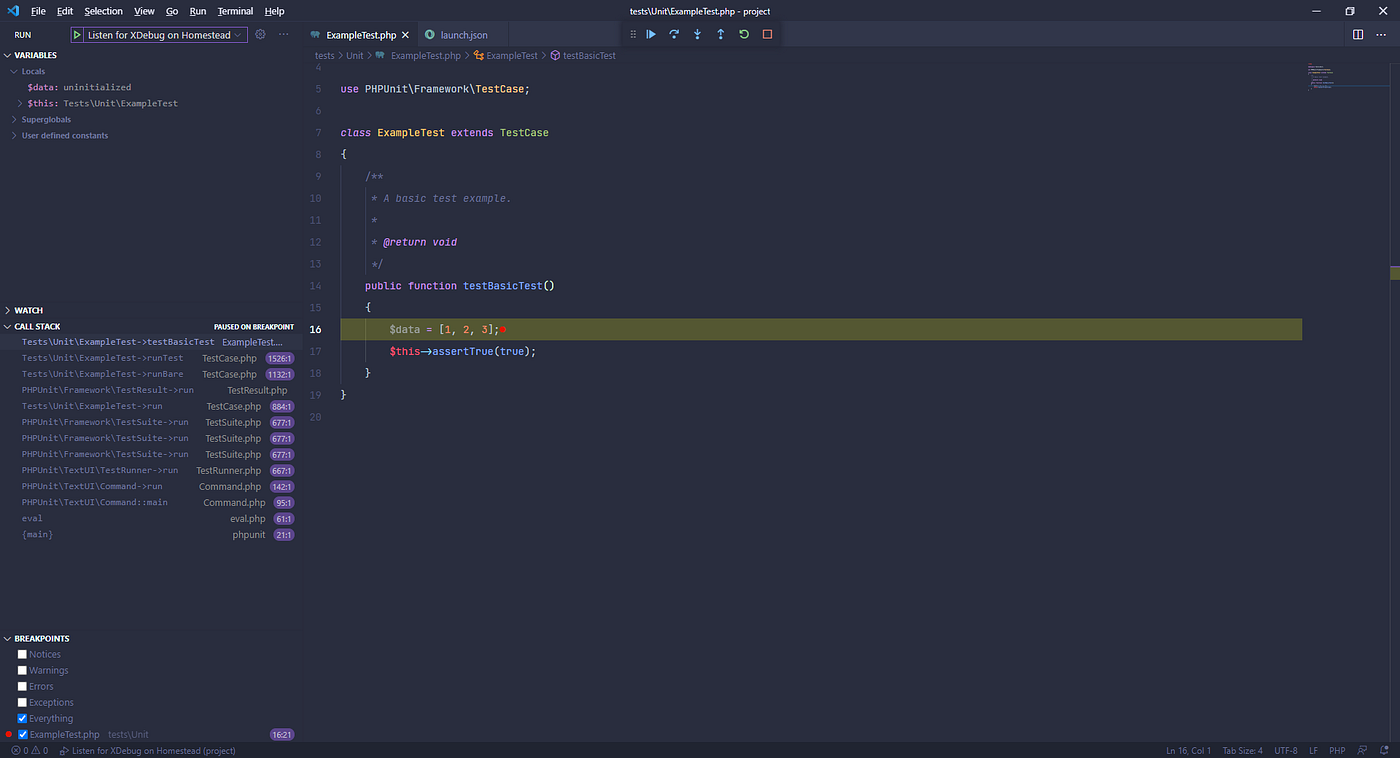Select the {main} phpunit stack frame
The image size is (1400, 758).
coord(150,534)
